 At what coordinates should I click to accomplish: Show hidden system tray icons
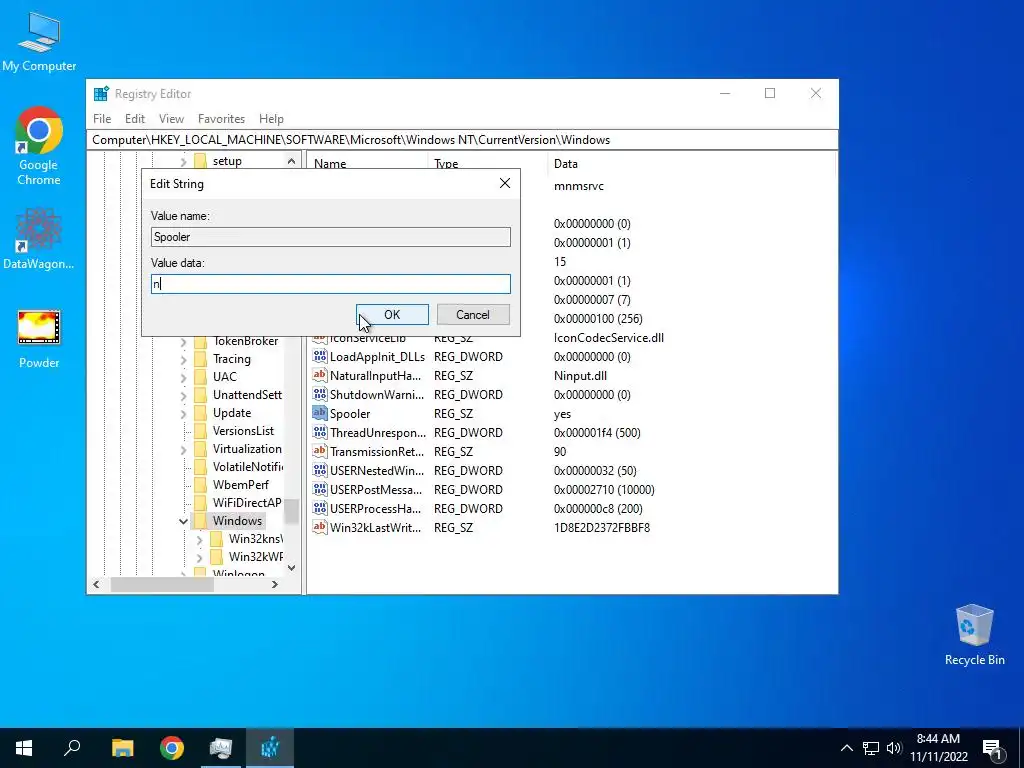coord(846,748)
